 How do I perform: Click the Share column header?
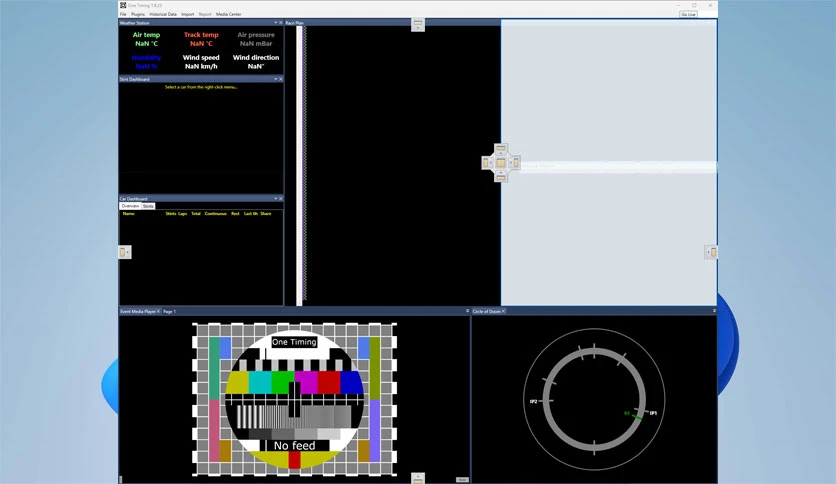pyautogui.click(x=266, y=214)
